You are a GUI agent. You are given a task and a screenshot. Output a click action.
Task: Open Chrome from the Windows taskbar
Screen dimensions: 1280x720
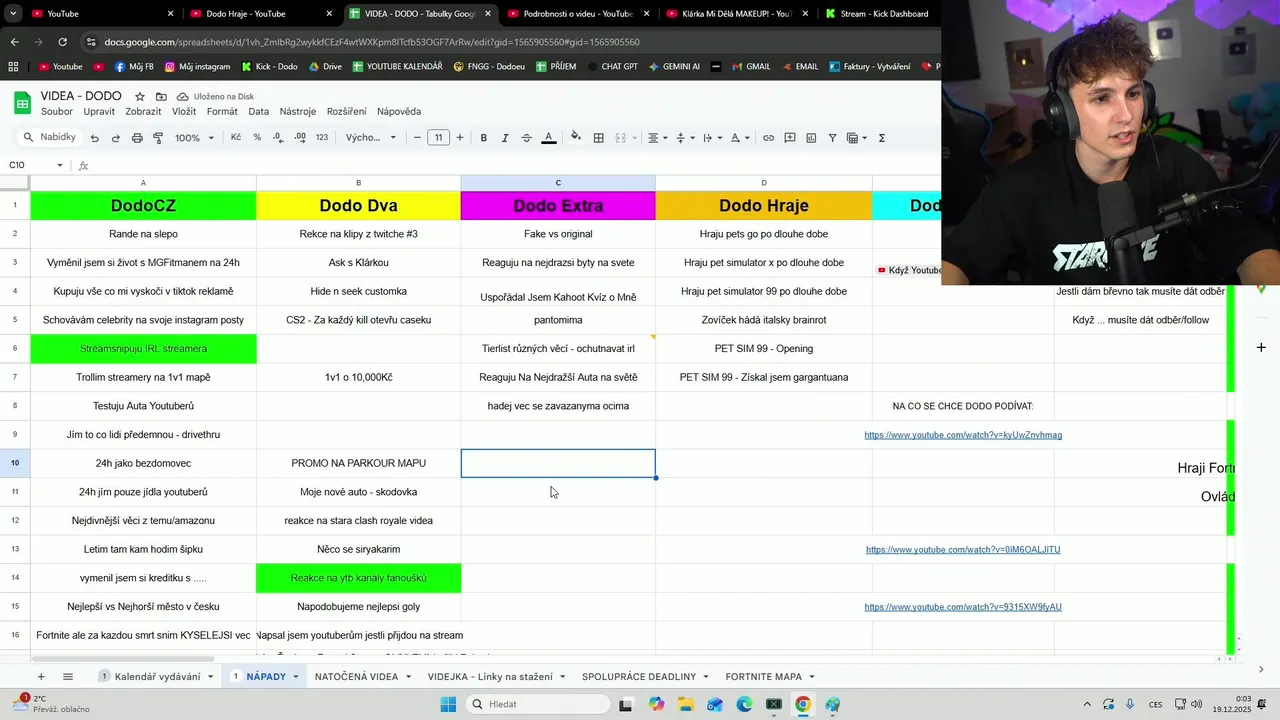coord(802,704)
